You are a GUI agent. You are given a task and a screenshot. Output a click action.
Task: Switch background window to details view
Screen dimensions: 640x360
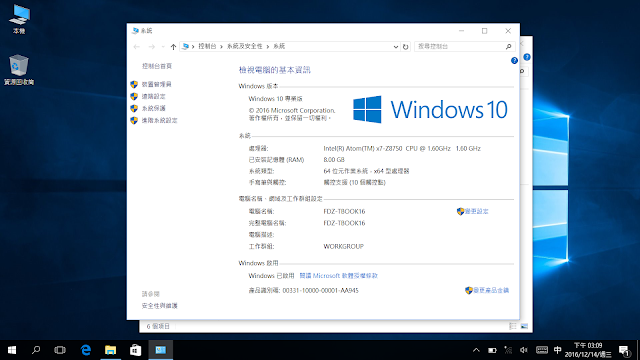coord(513,326)
